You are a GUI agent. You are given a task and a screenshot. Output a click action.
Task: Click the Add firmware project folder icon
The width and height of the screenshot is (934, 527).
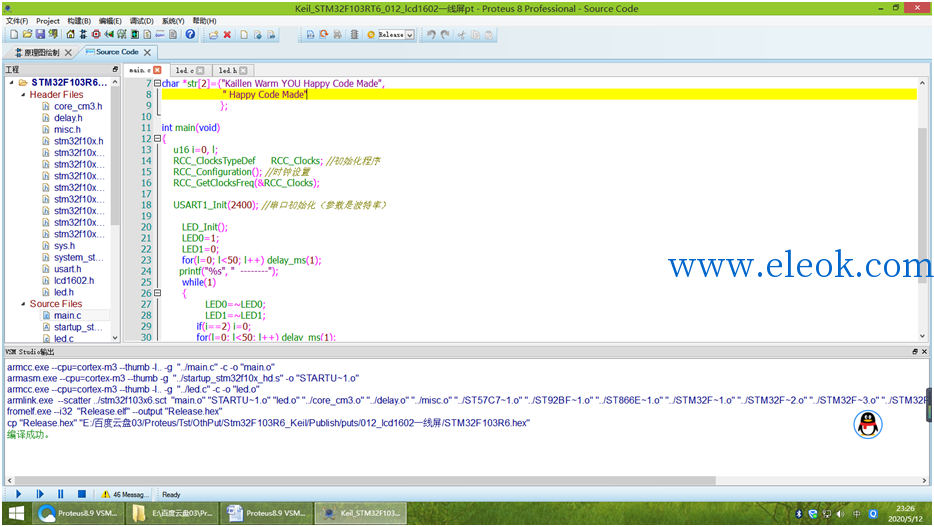pos(213,35)
